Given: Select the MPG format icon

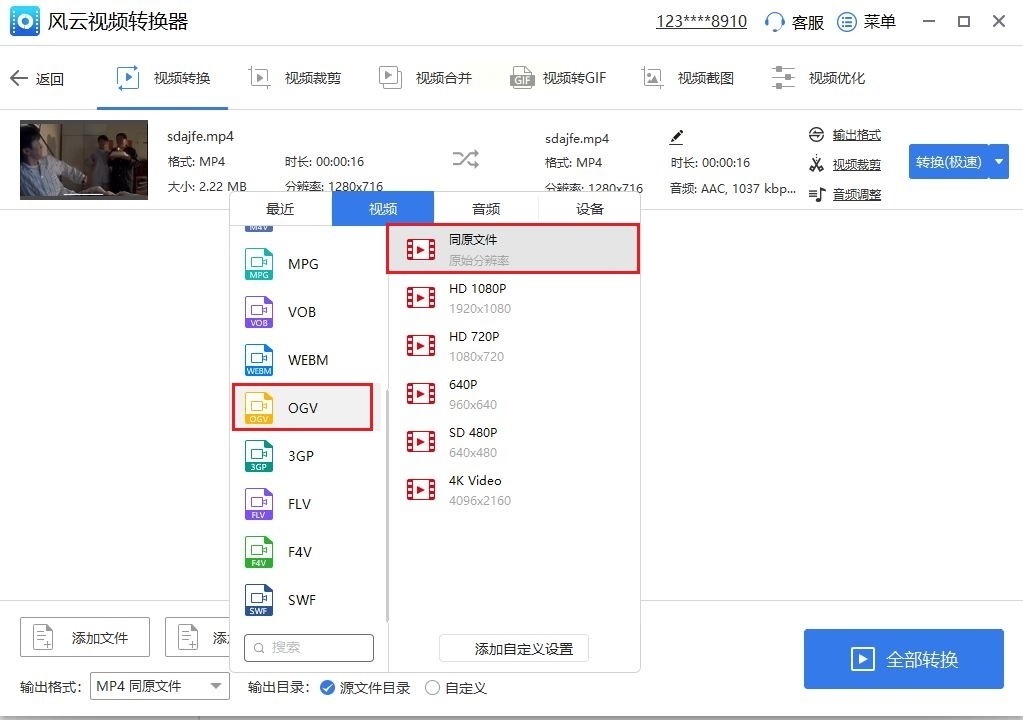Looking at the screenshot, I should pos(259,263).
